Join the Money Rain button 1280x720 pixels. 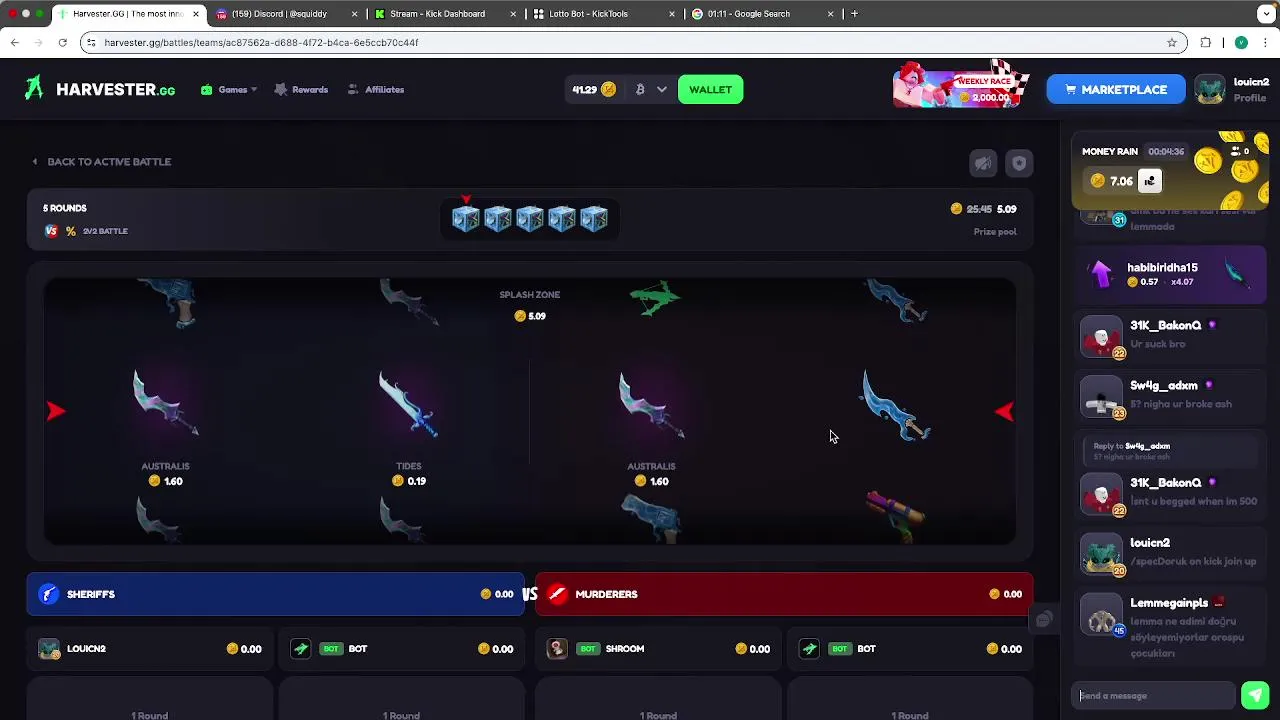(1150, 181)
